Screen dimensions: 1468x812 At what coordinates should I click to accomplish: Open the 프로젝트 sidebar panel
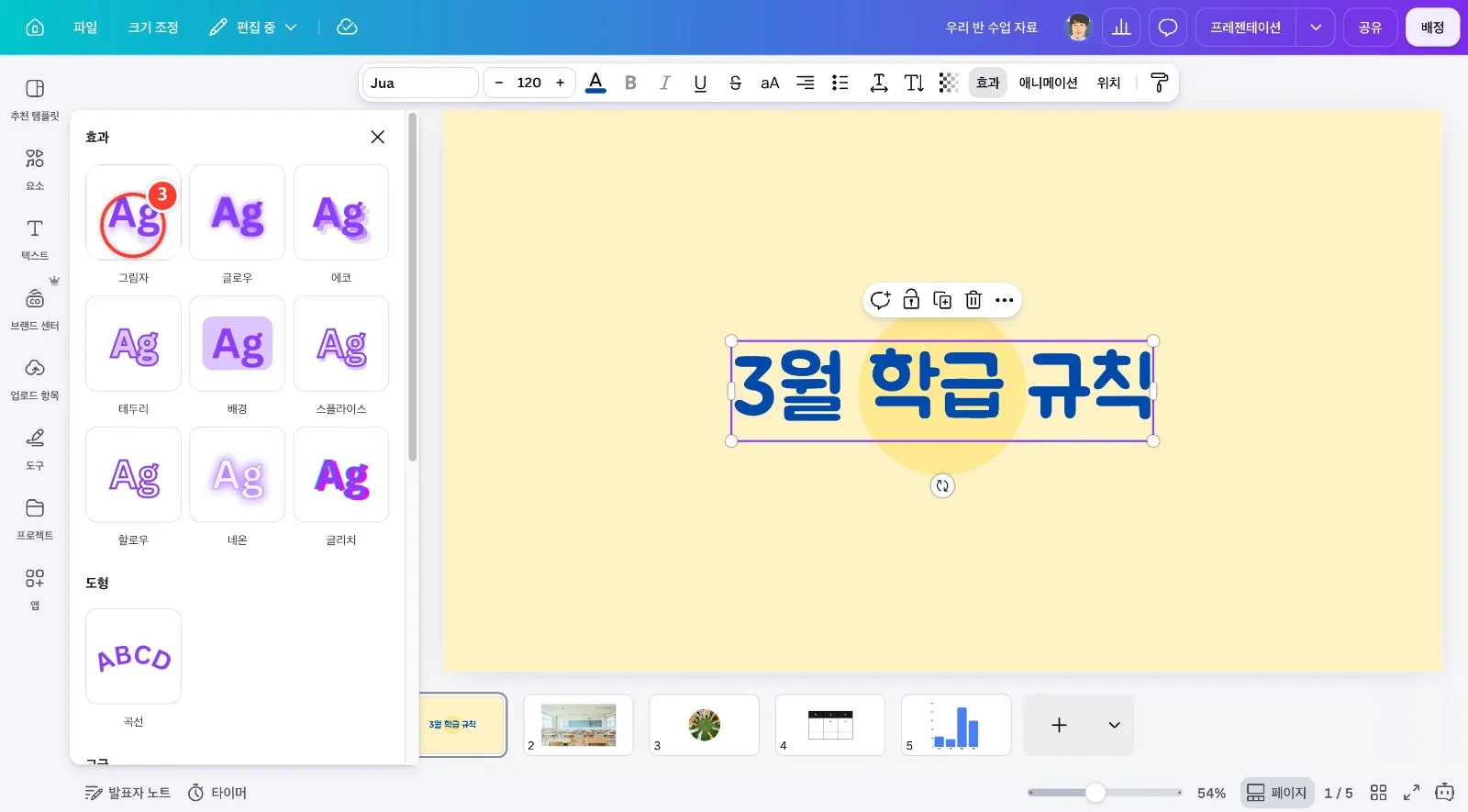35,519
